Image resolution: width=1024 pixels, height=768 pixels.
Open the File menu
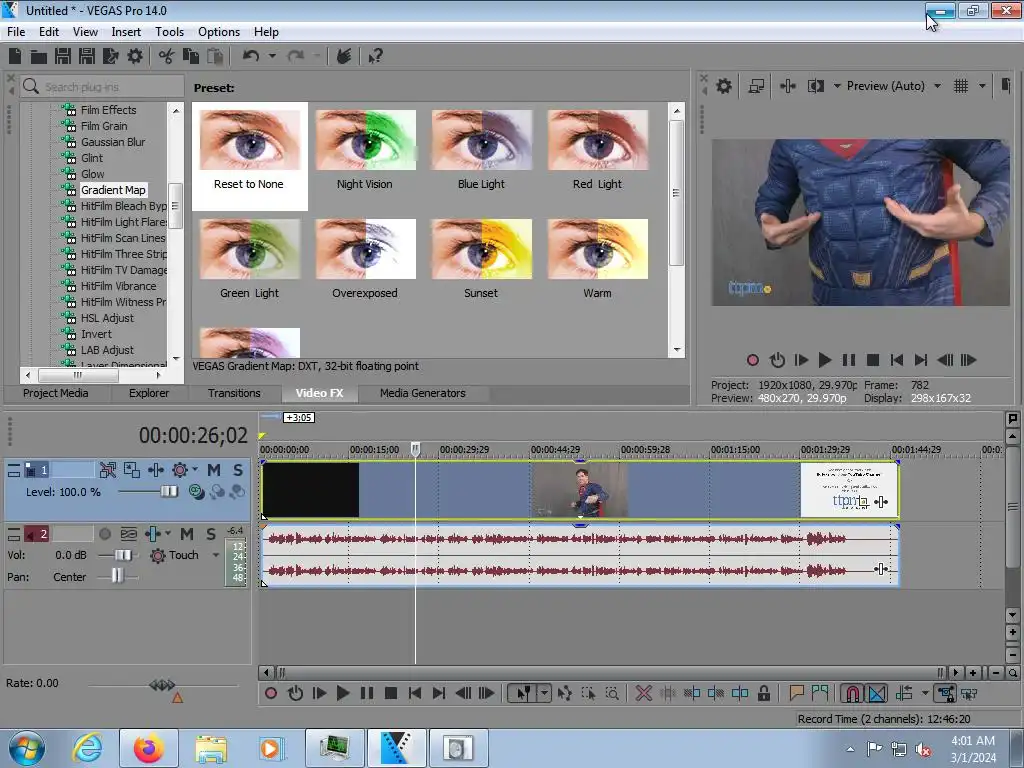[x=16, y=31]
